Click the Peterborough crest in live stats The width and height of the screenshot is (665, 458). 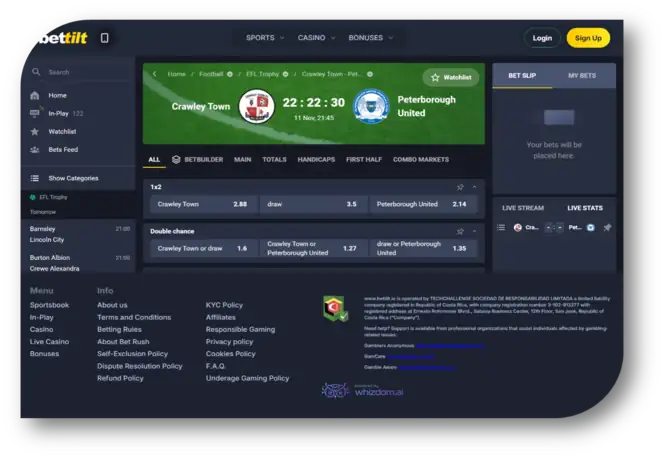tap(590, 228)
